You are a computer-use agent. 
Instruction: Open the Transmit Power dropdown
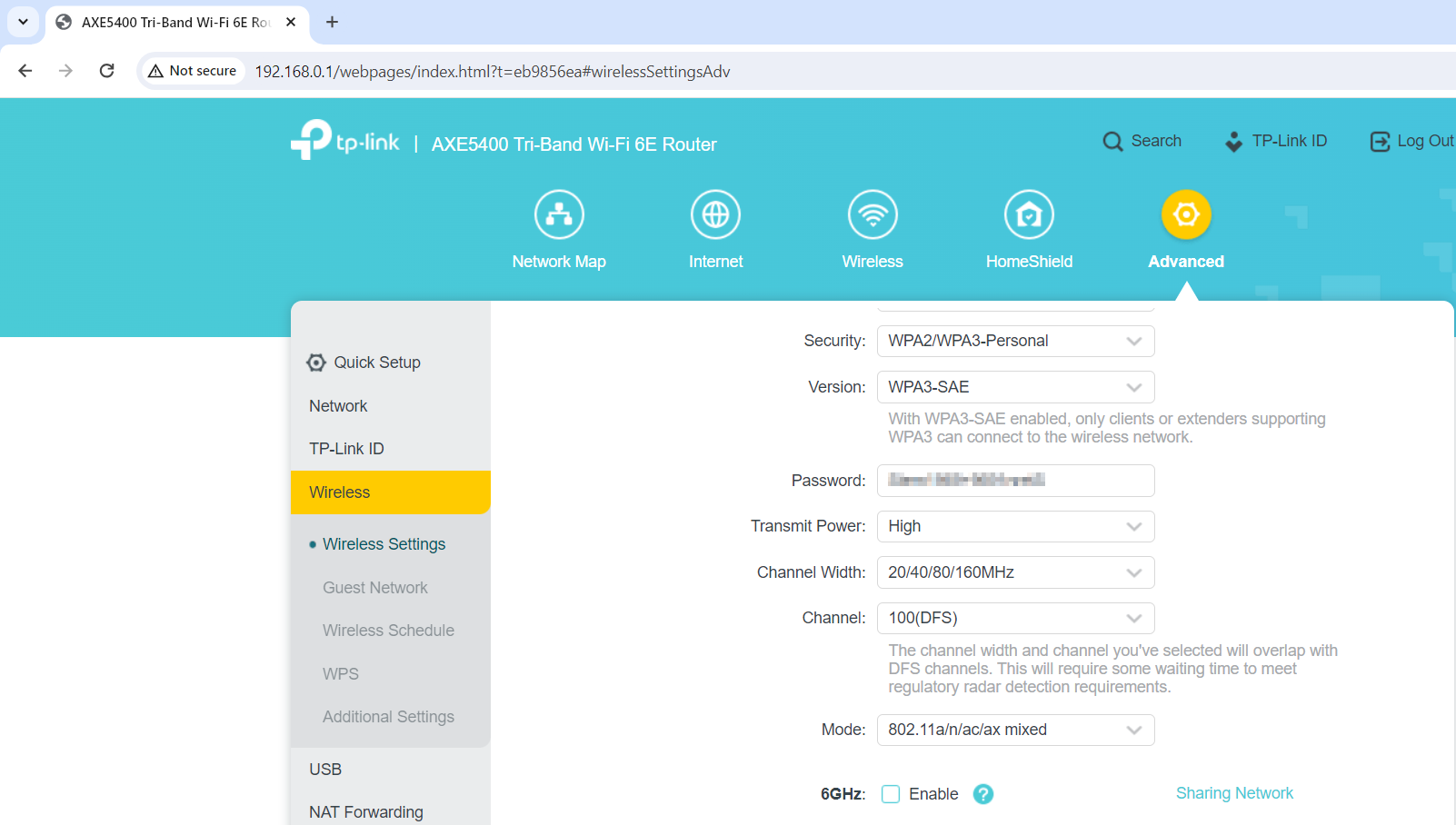click(x=1015, y=526)
